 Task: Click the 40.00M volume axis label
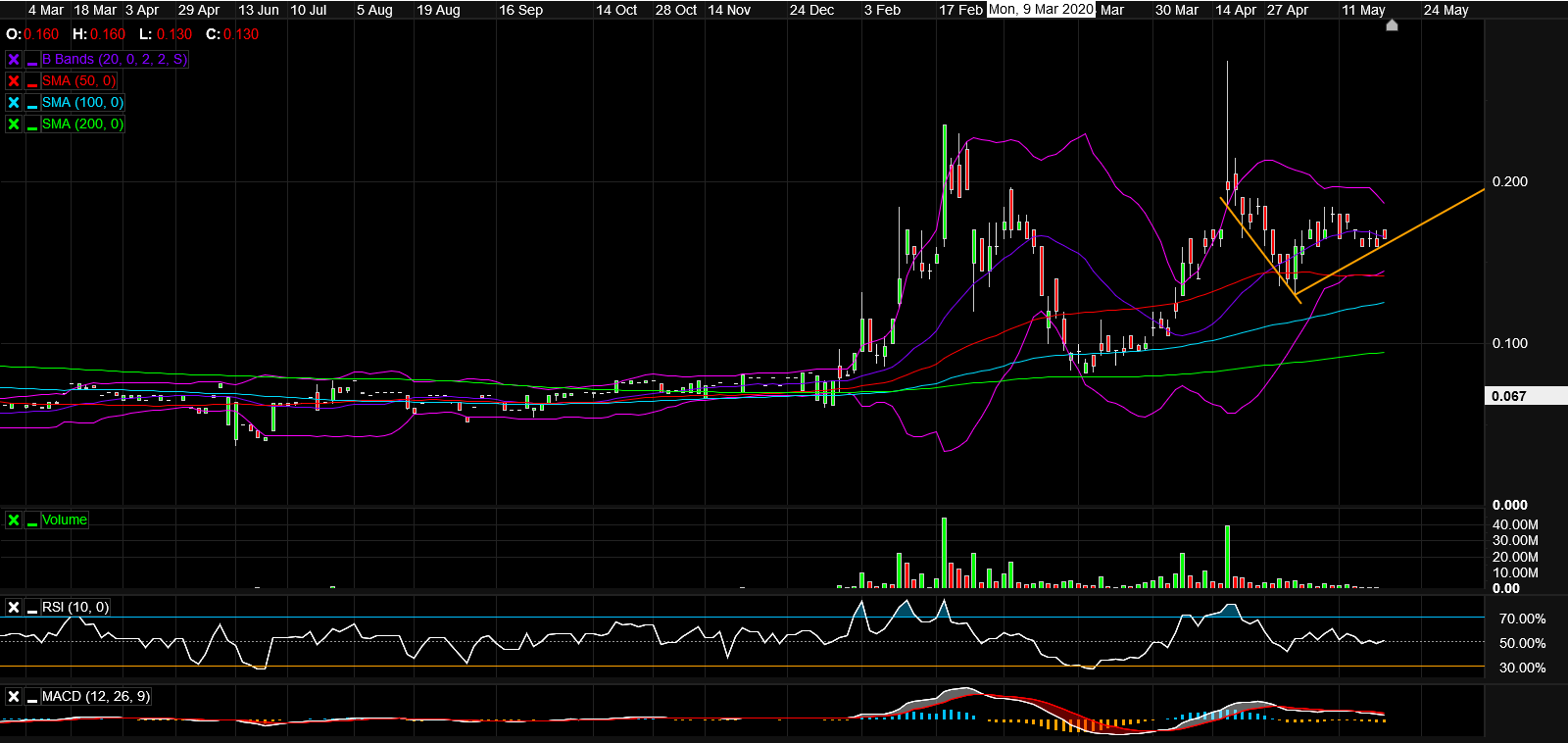[1515, 525]
